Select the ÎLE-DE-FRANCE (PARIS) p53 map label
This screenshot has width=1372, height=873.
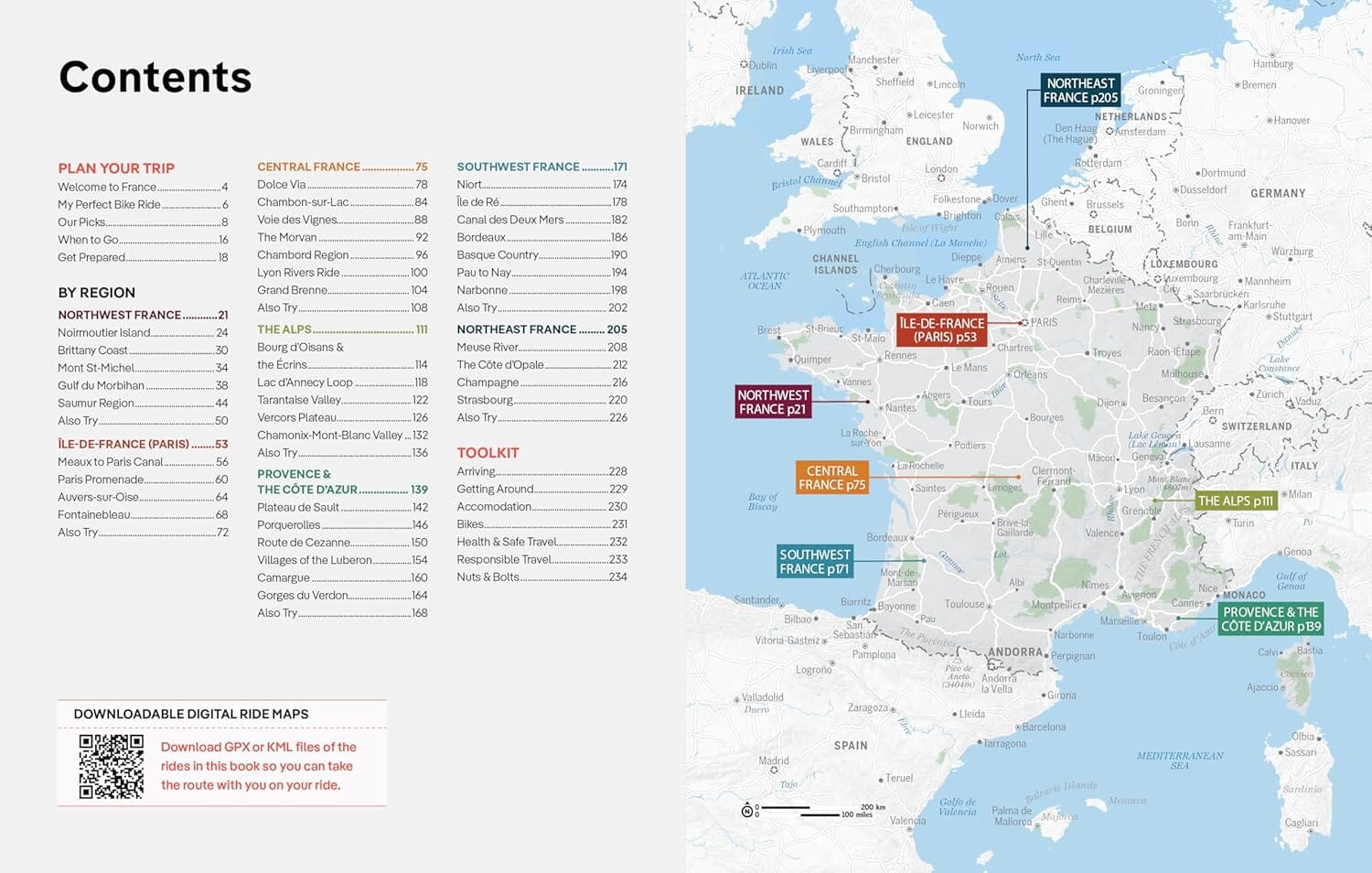click(x=943, y=329)
